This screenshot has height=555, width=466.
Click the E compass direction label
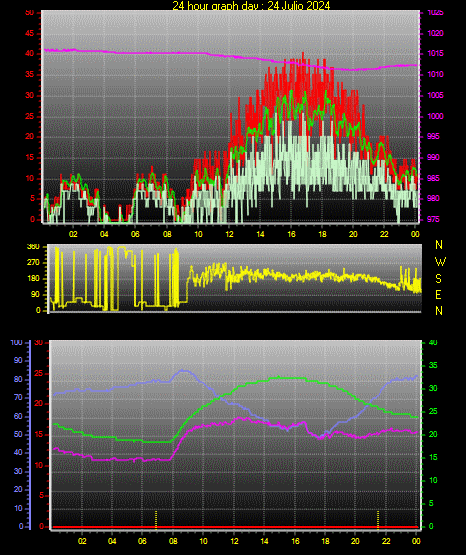coord(439,294)
